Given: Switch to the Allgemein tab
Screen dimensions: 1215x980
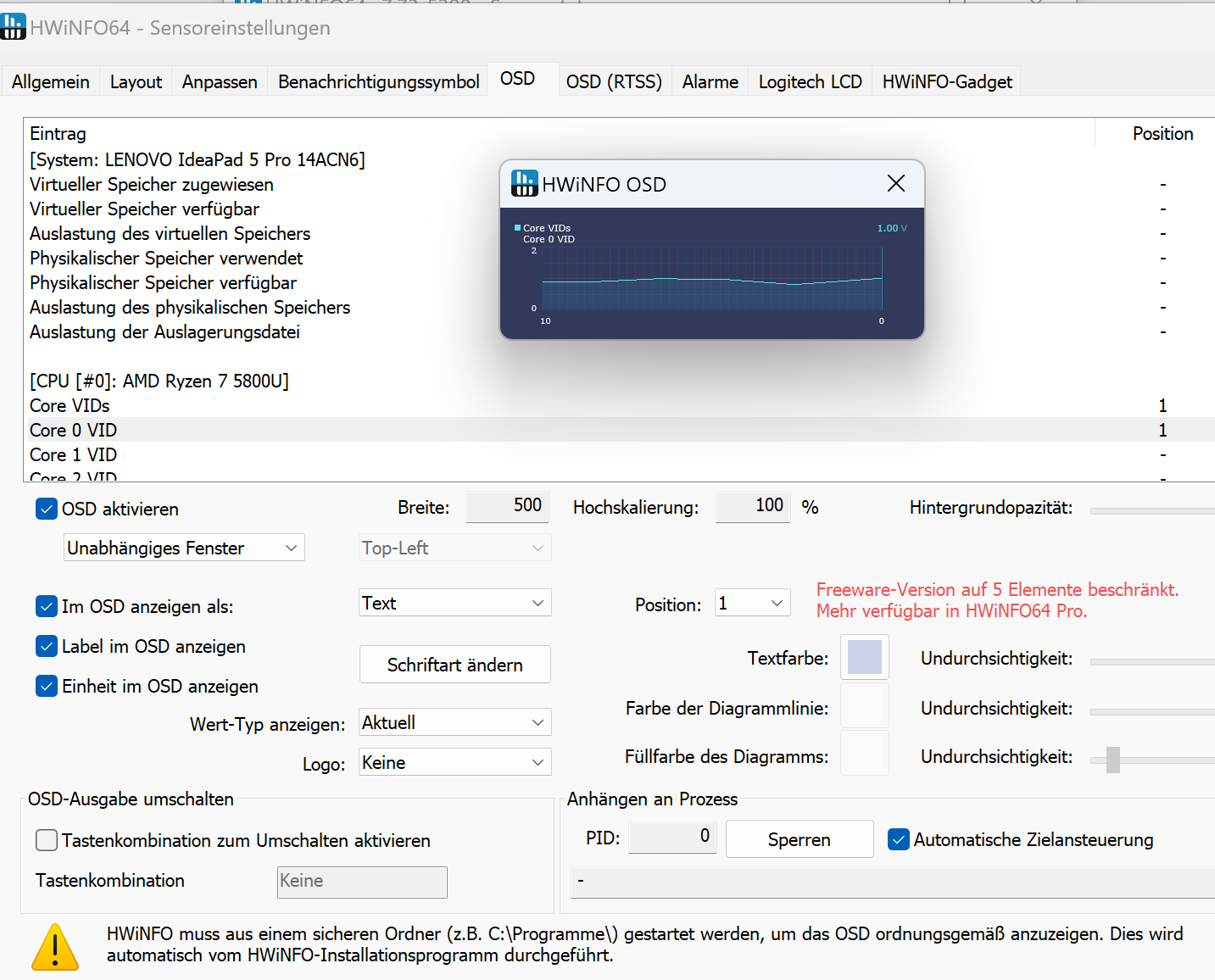Looking at the screenshot, I should 51,81.
